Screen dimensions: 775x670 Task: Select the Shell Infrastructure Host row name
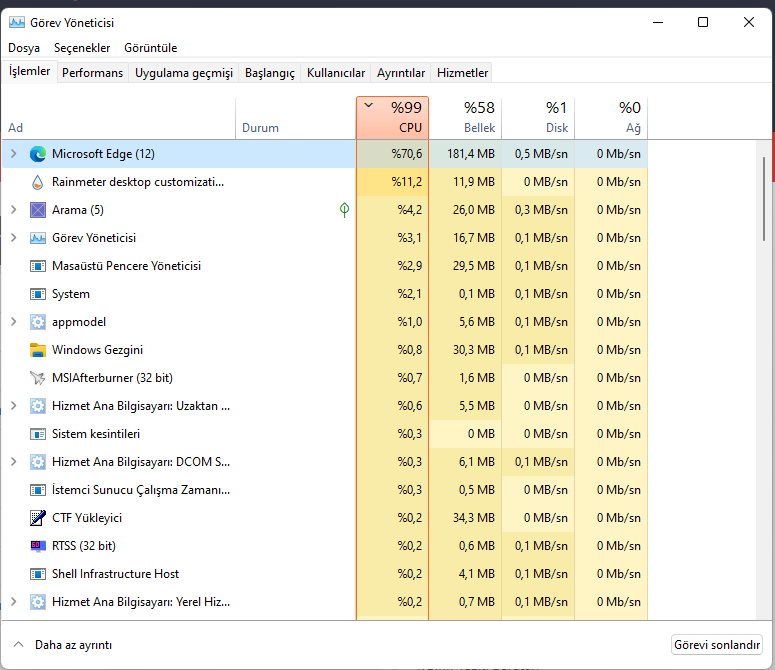pyautogui.click(x=115, y=574)
